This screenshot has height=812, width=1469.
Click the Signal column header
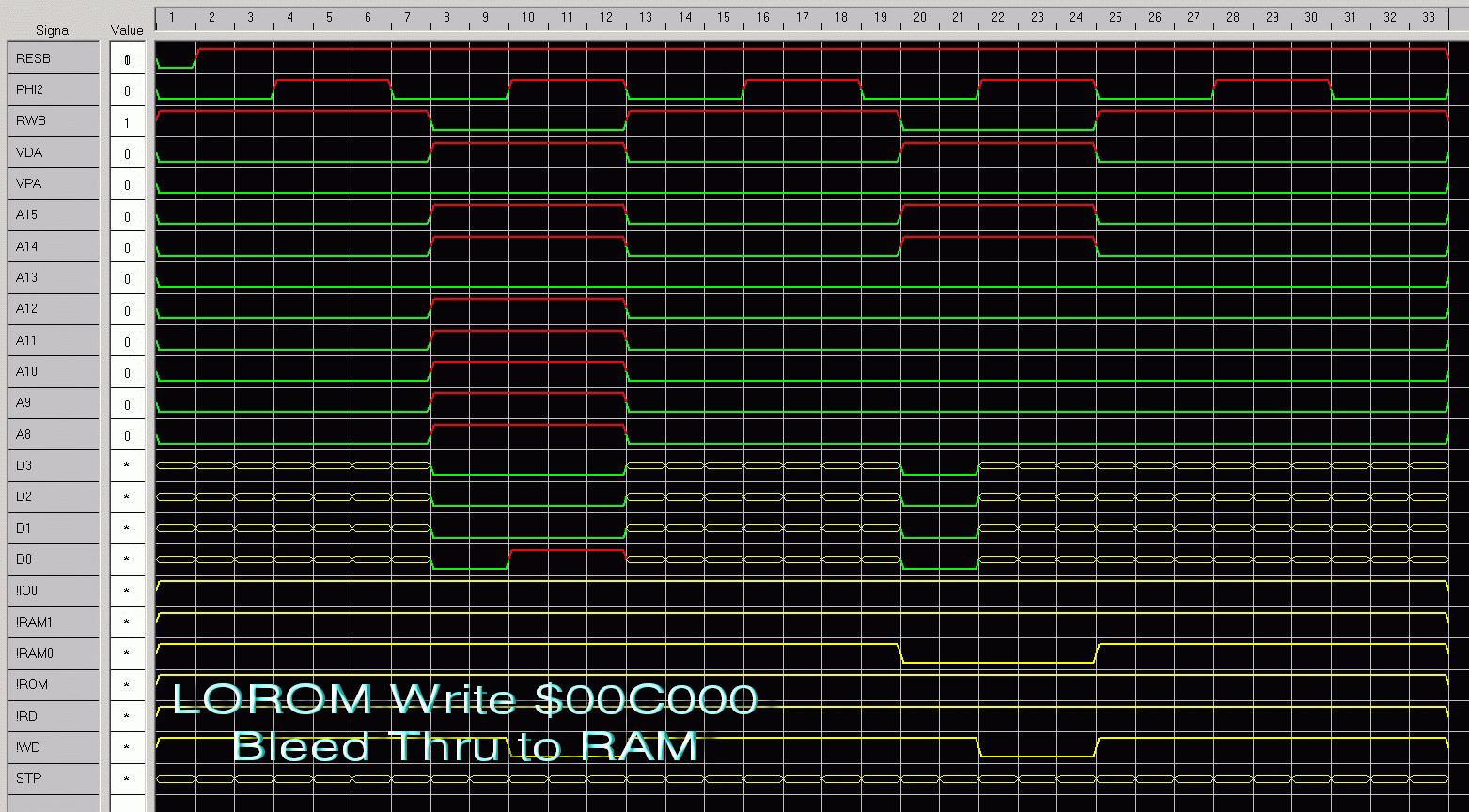53,30
